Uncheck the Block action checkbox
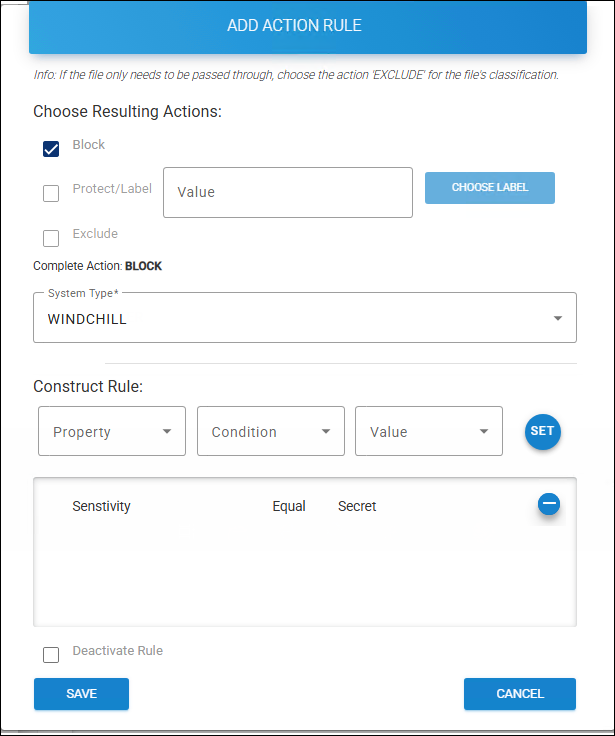Viewport: 615px width, 736px height. pos(51,149)
